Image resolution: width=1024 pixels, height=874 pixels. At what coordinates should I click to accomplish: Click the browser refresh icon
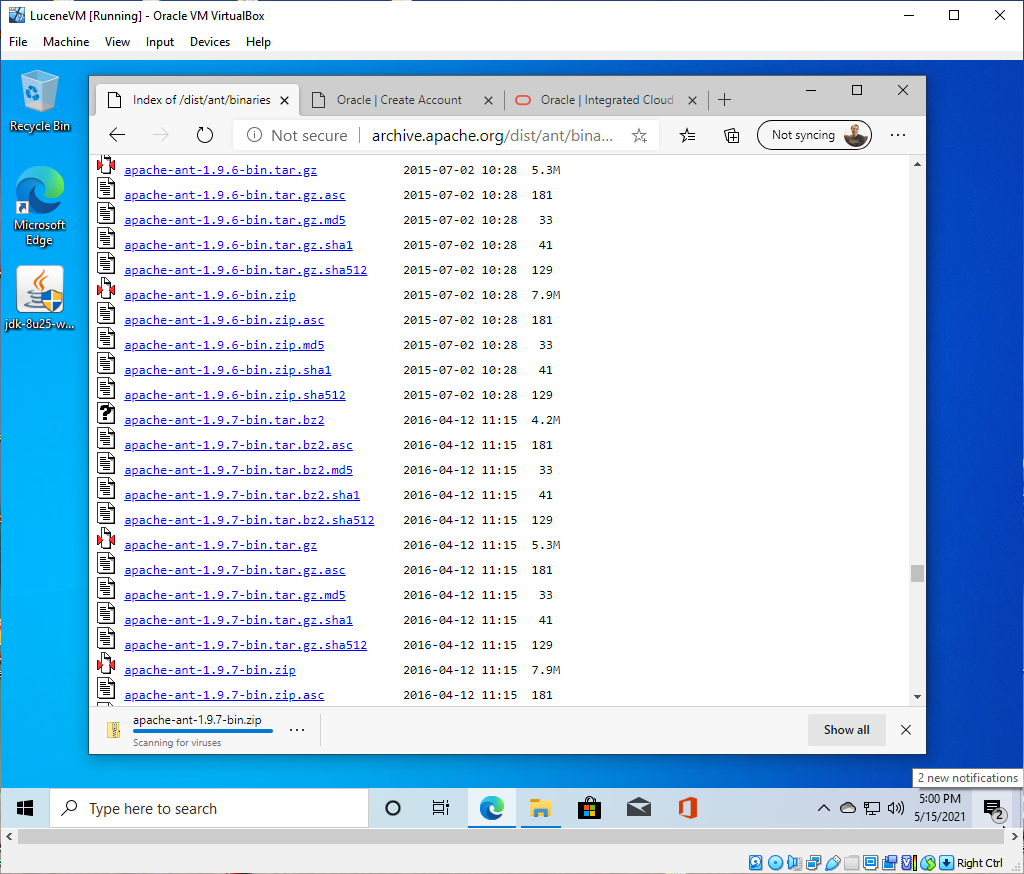[x=205, y=135]
